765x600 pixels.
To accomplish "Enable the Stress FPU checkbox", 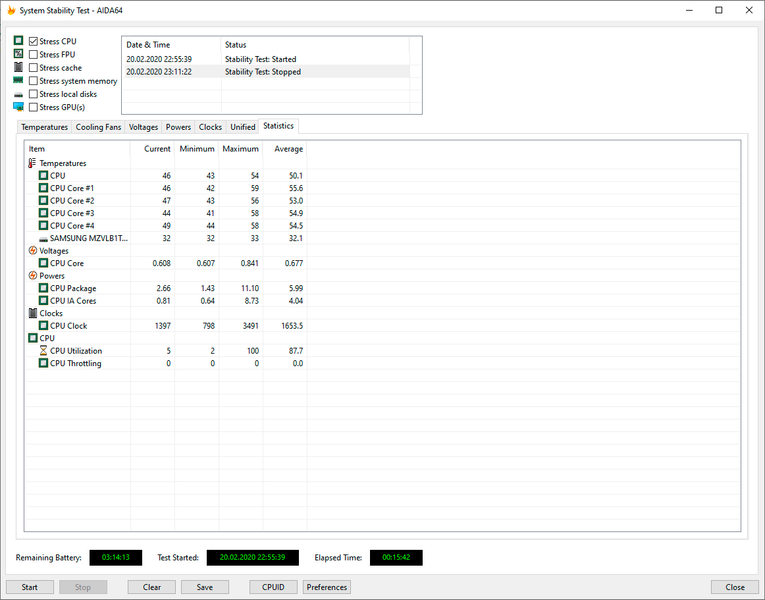I will [x=33, y=54].
